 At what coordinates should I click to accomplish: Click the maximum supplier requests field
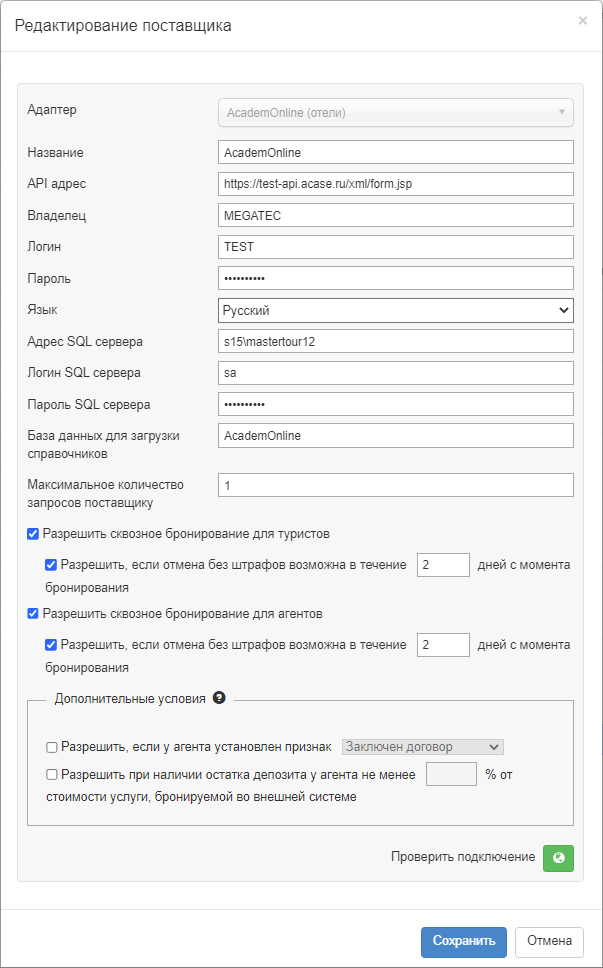(395, 485)
